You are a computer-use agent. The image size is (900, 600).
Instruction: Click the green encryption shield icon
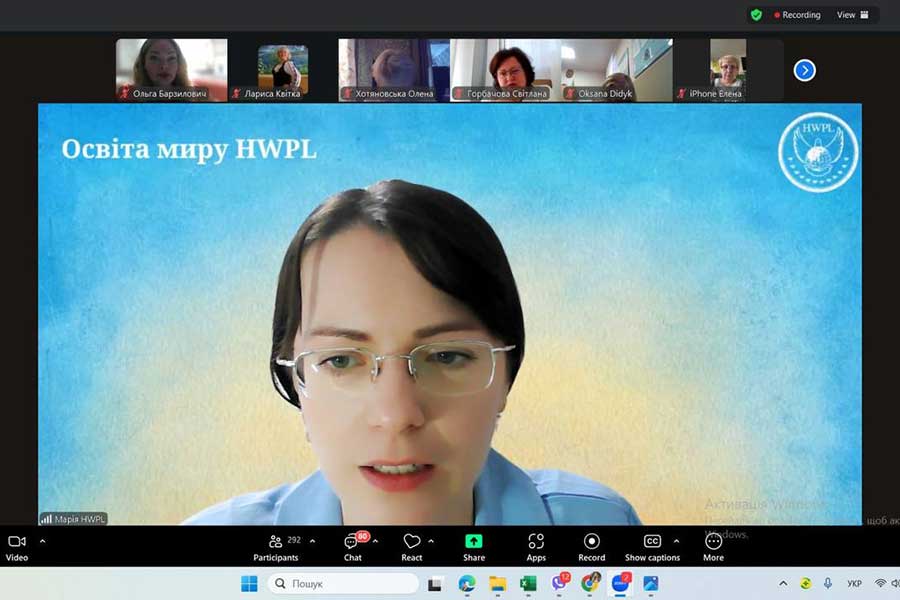tap(757, 15)
